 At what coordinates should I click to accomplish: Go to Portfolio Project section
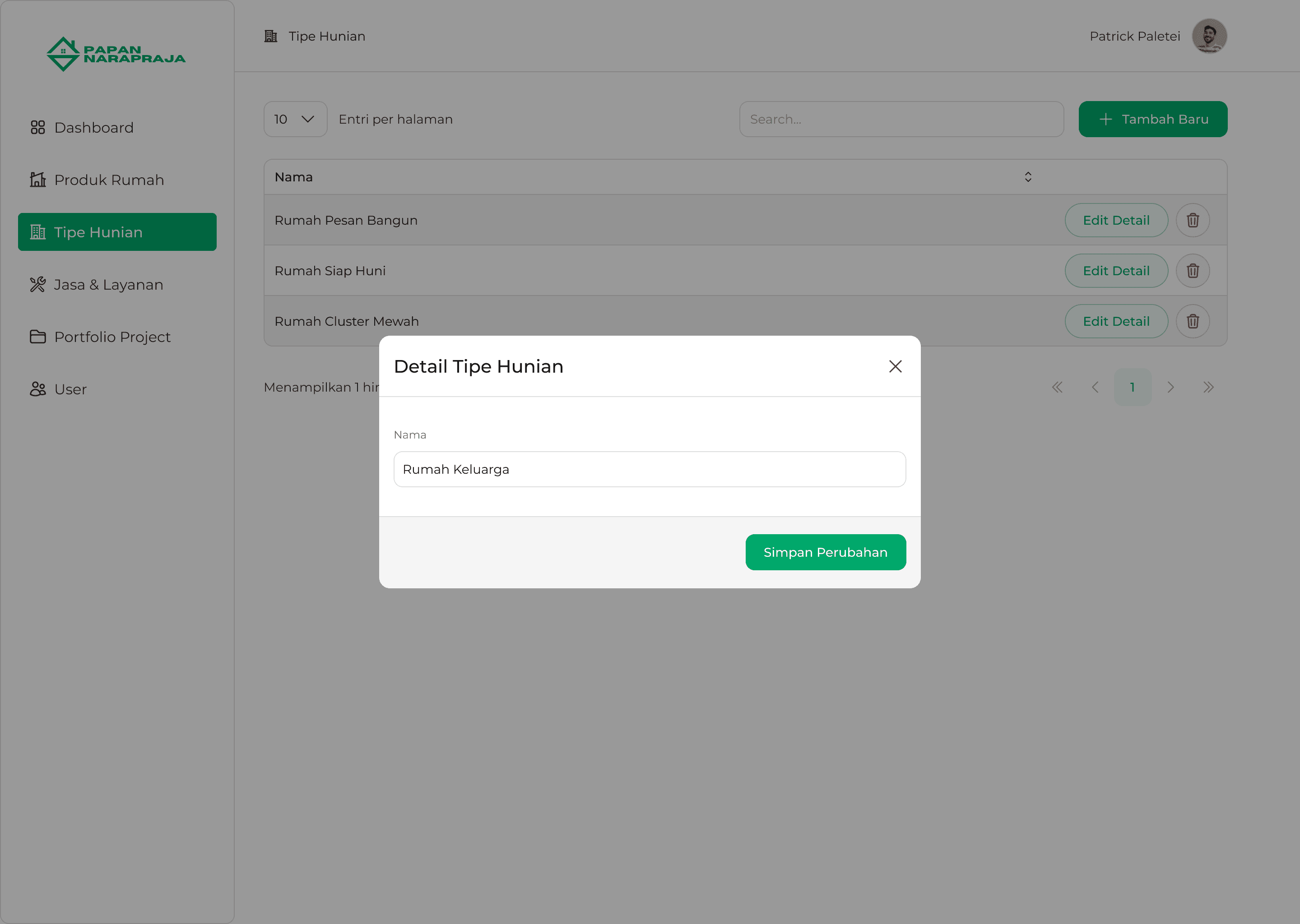click(x=112, y=337)
